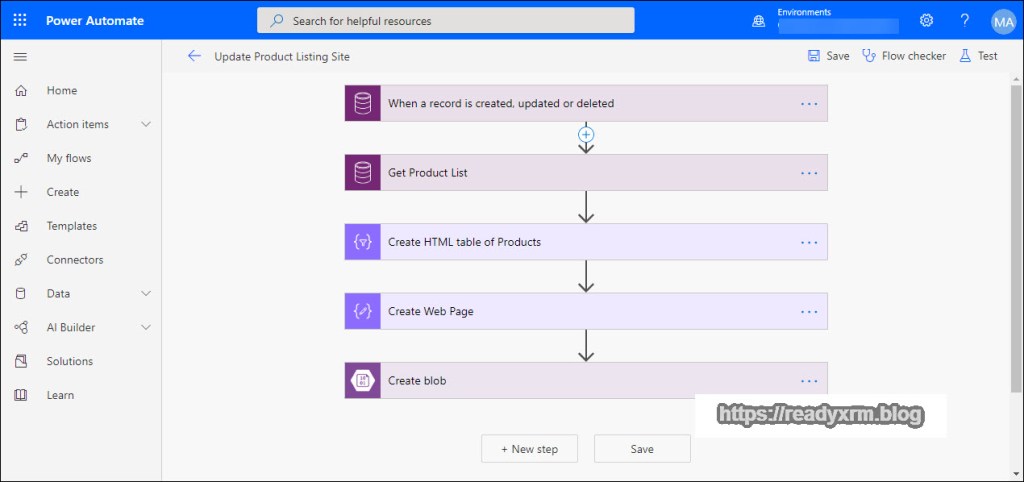This screenshot has width=1024, height=482.
Task: Open the MA user account avatar
Action: [1003, 20]
